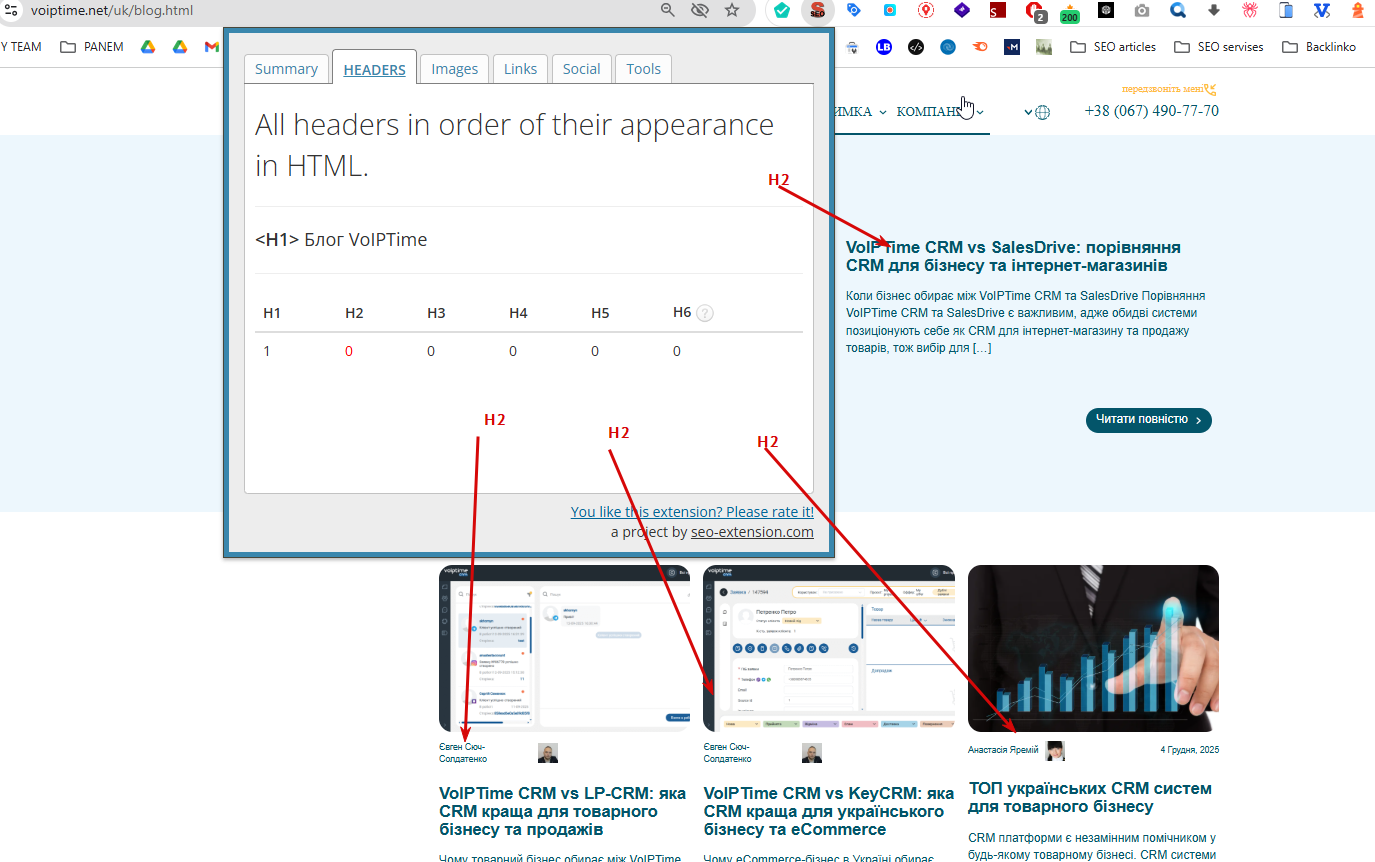Open VoIPTime CRM vs SalesDrive article title
The image size is (1375, 862).
1013,256
